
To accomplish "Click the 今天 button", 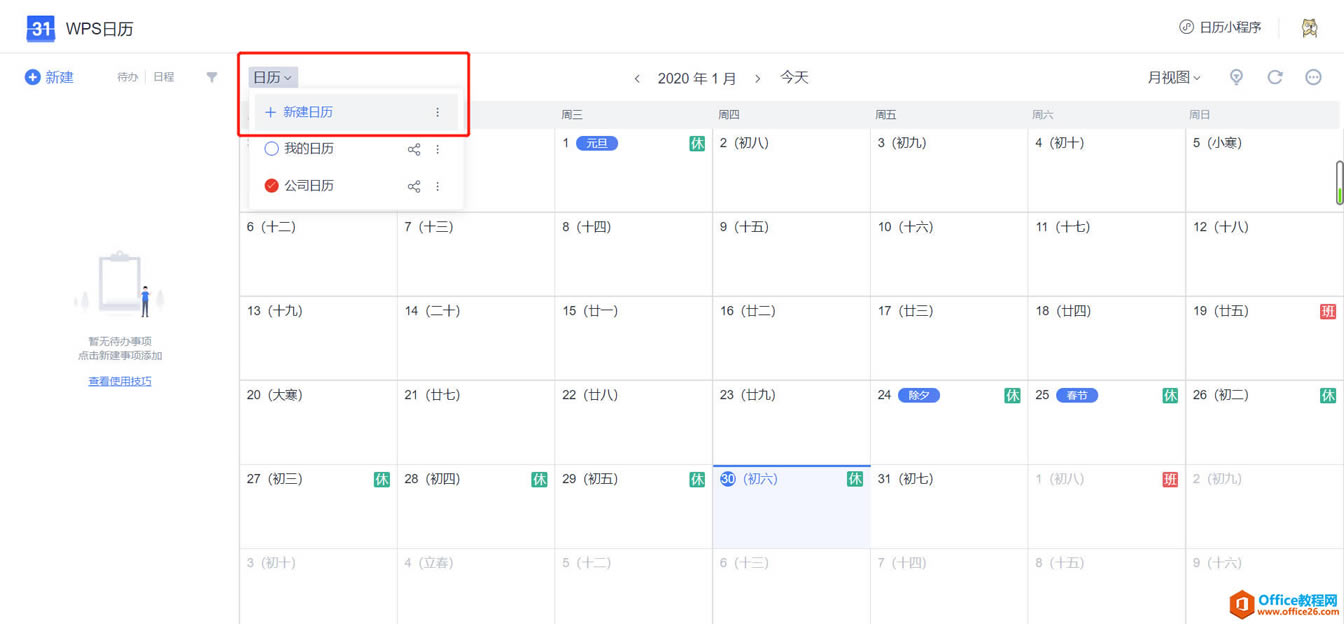I will coord(794,77).
